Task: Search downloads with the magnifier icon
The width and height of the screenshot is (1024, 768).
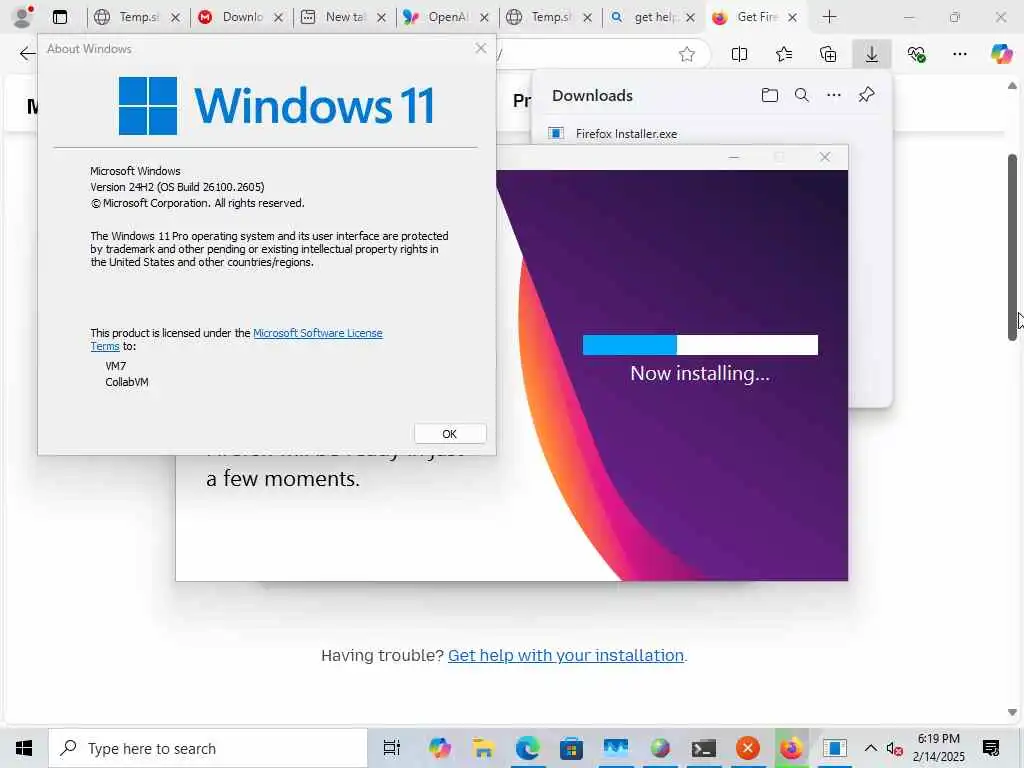Action: coord(802,95)
